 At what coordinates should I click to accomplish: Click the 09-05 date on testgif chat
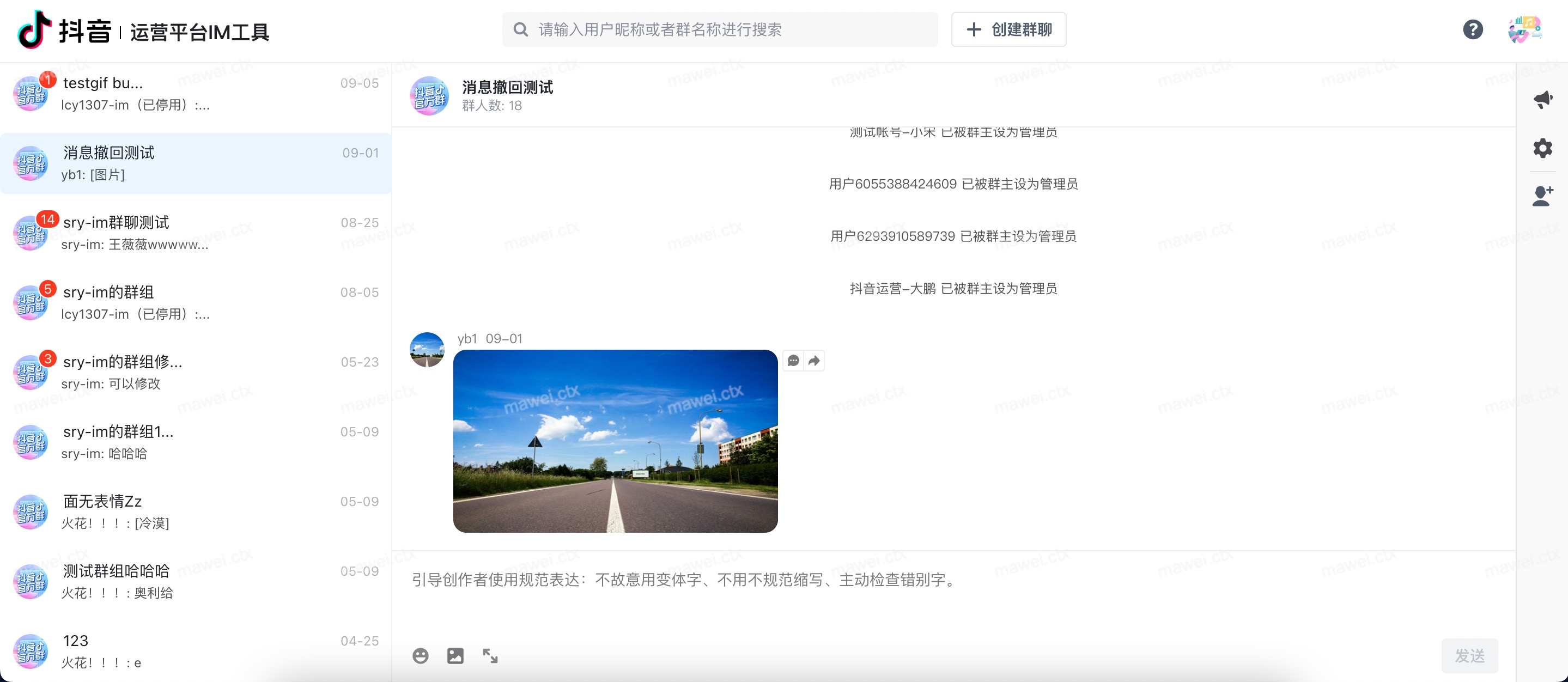(x=359, y=83)
